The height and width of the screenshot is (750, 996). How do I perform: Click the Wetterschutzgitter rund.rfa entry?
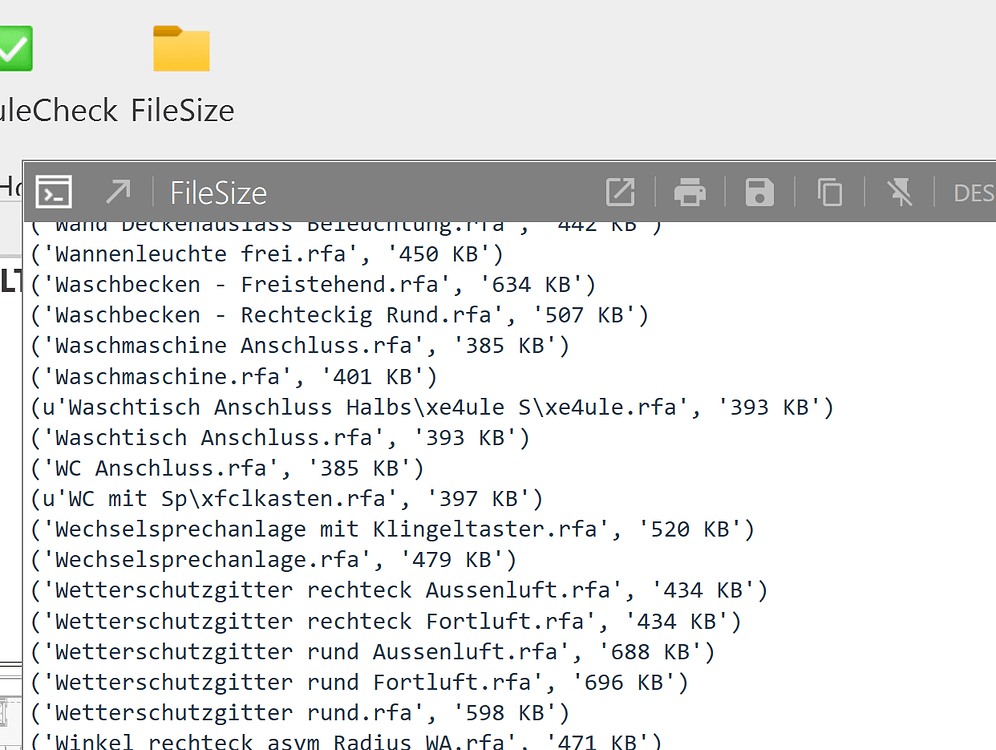[300, 713]
